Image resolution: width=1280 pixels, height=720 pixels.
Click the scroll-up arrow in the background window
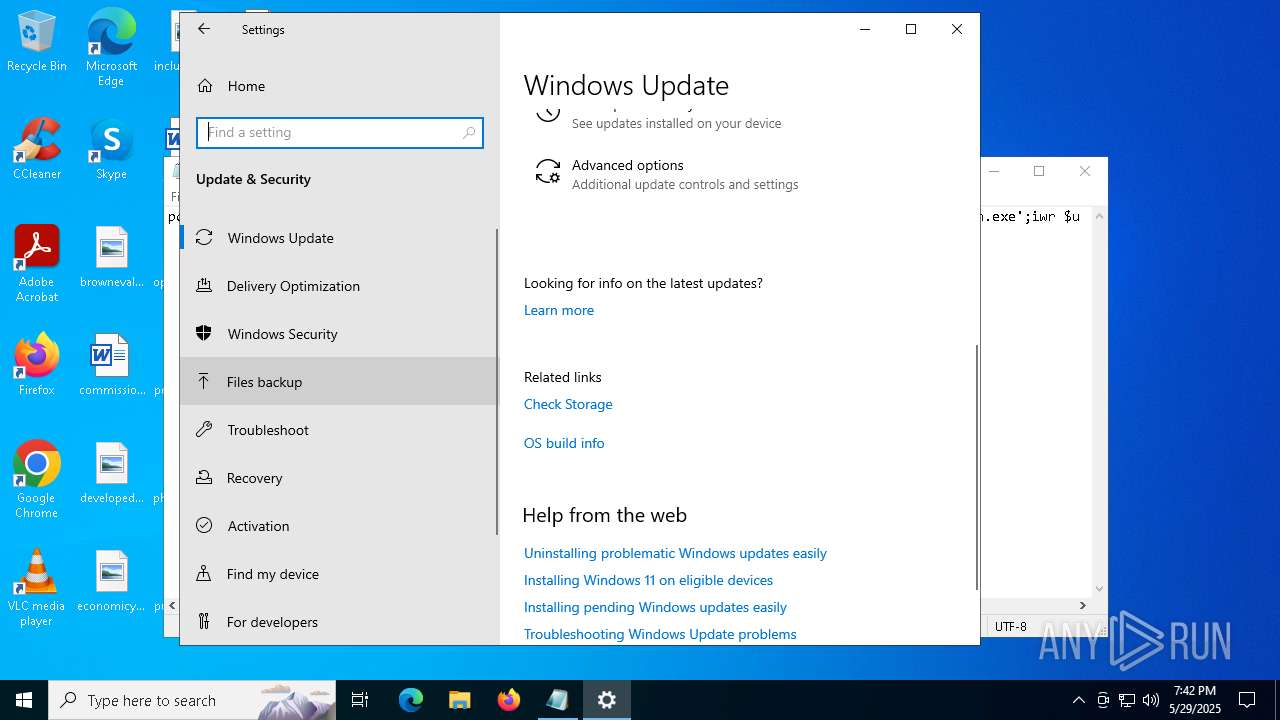click(1100, 215)
